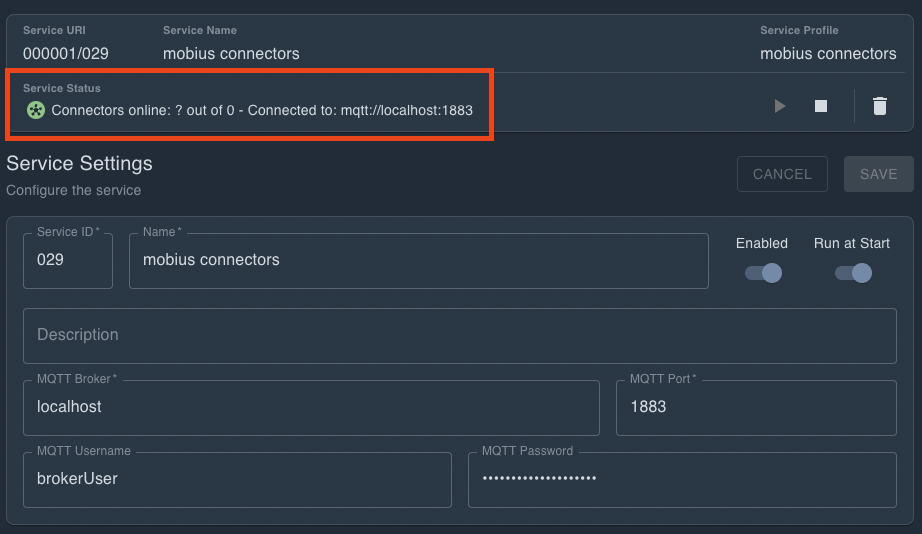Screen dimensions: 922x534
Task: Click the Name field in Service Settings
Action: [x=418, y=260]
